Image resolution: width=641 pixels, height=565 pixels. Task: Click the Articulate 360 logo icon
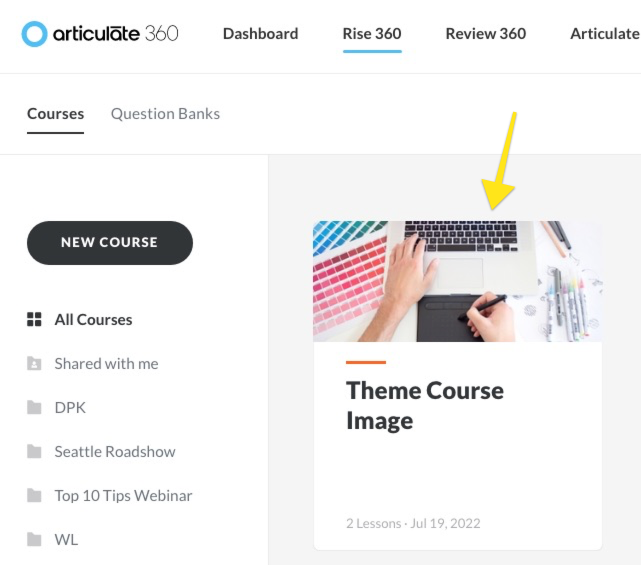[x=34, y=34]
